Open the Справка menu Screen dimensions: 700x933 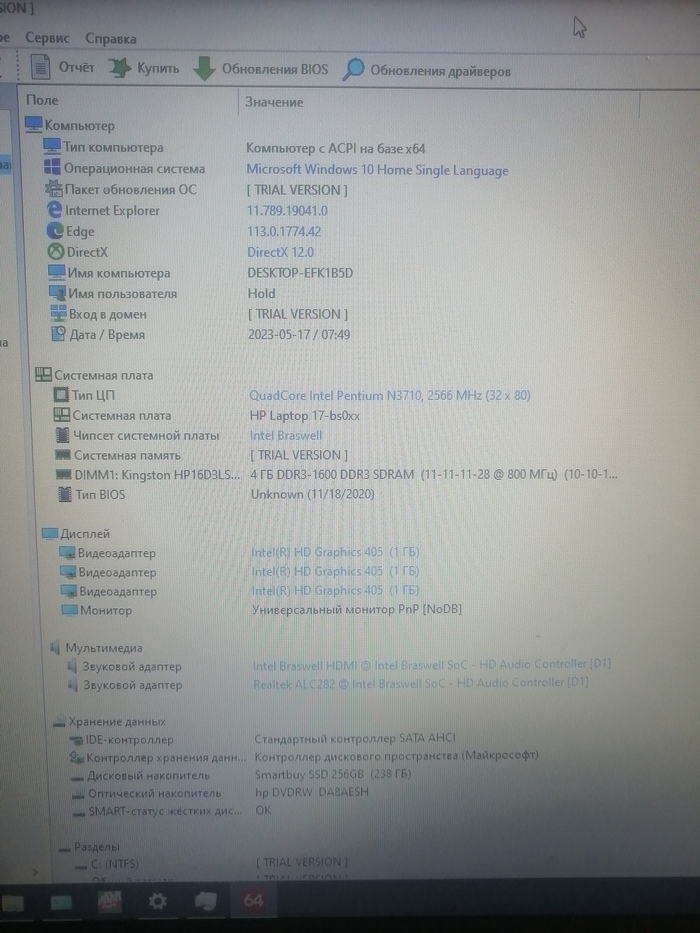[x=111, y=39]
